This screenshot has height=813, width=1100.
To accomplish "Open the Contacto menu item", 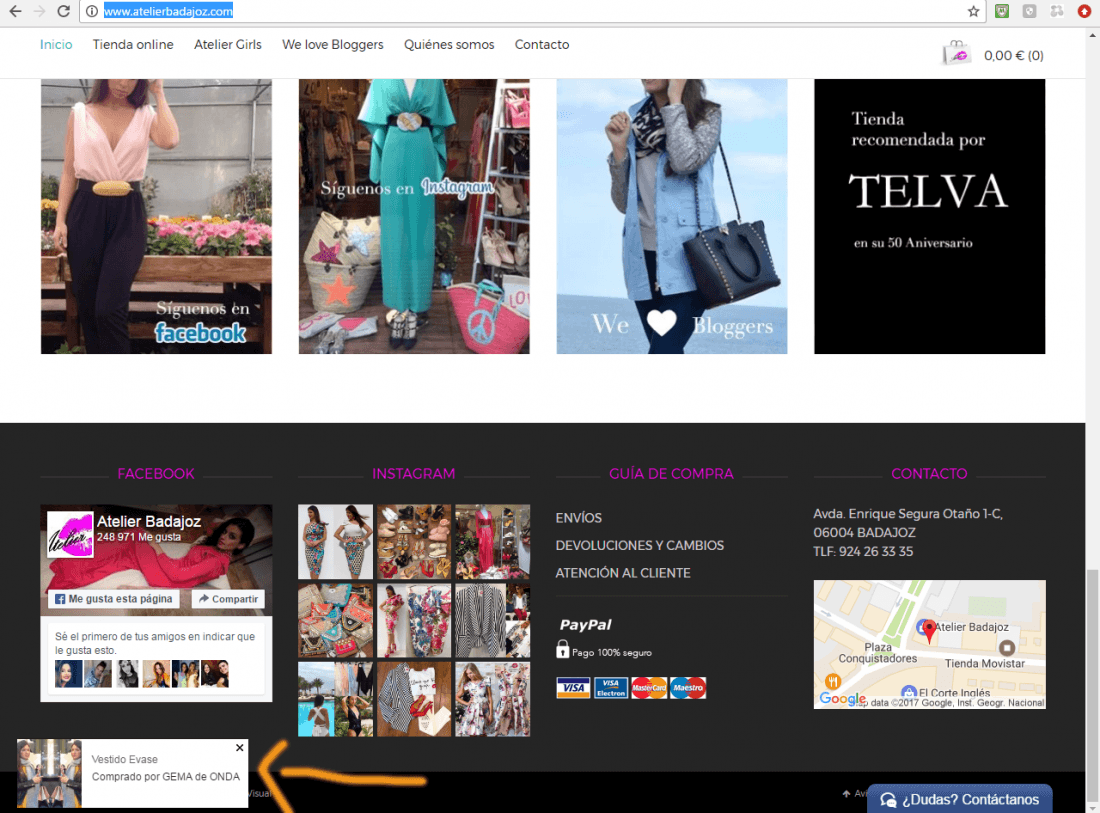I will click(x=542, y=44).
